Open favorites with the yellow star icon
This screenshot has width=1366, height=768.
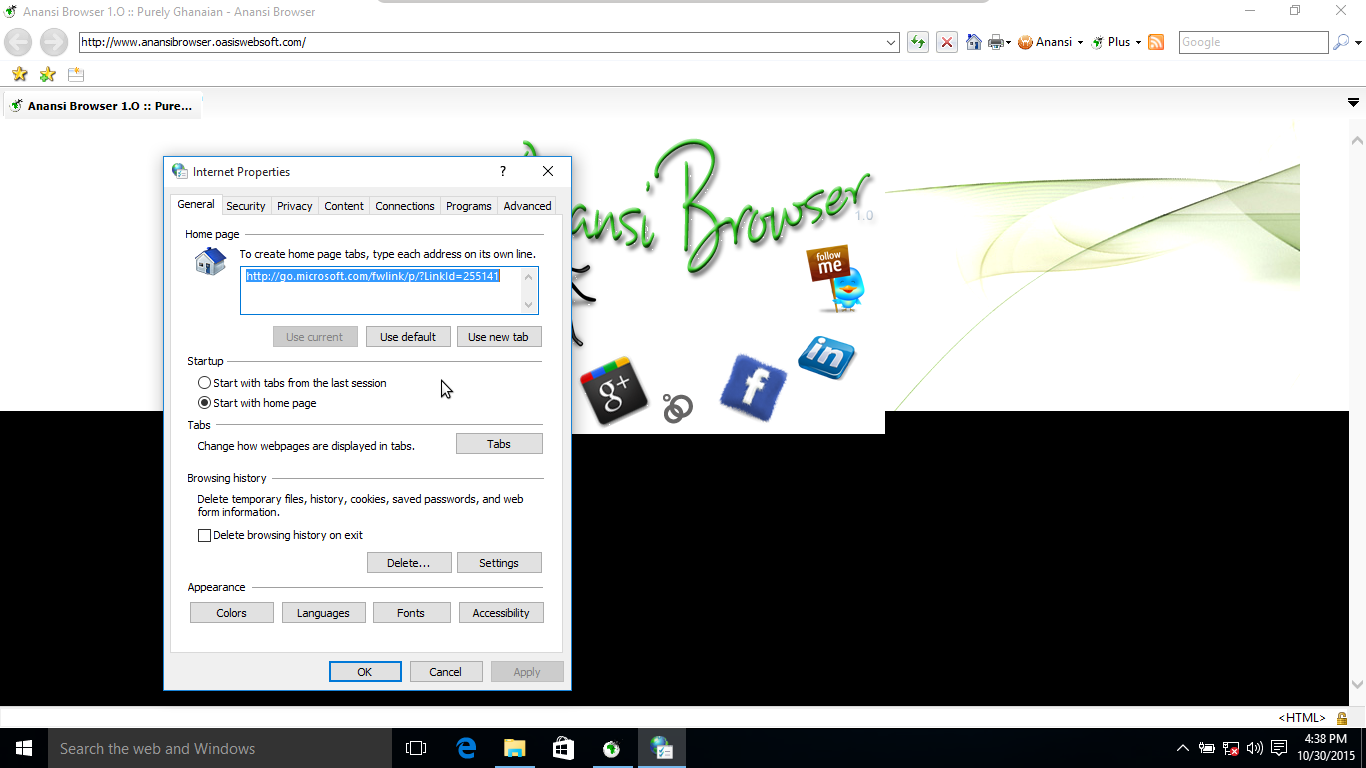[x=19, y=74]
